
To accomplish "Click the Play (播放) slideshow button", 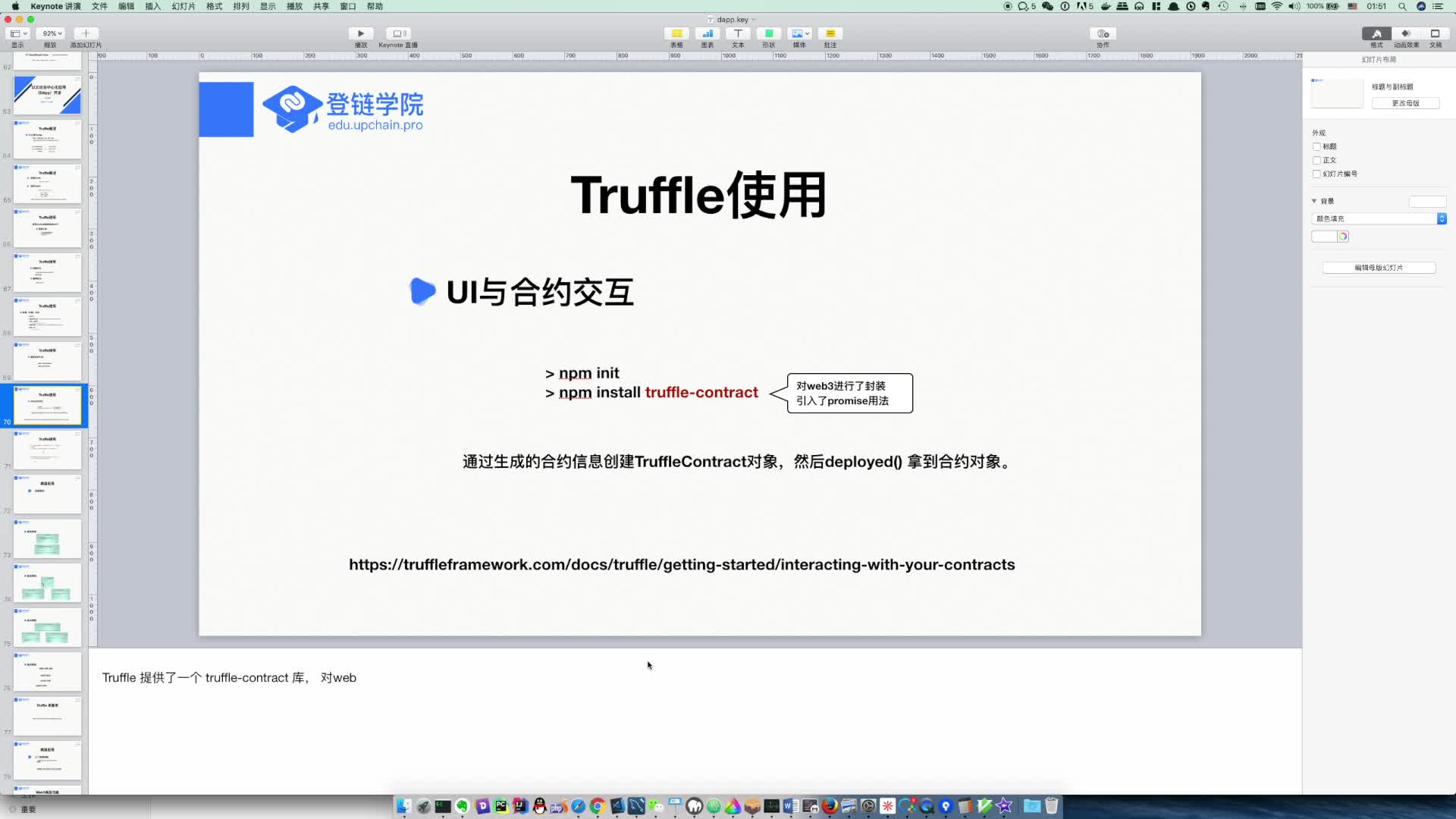I will pyautogui.click(x=361, y=33).
